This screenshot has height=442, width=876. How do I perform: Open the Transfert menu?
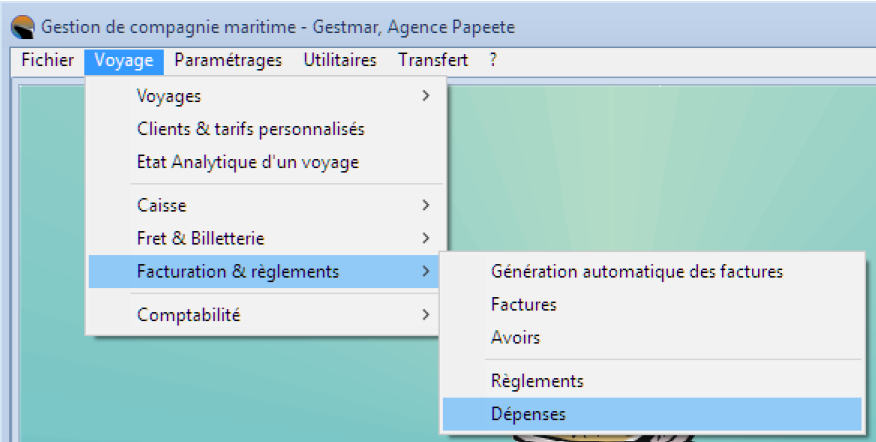click(432, 60)
